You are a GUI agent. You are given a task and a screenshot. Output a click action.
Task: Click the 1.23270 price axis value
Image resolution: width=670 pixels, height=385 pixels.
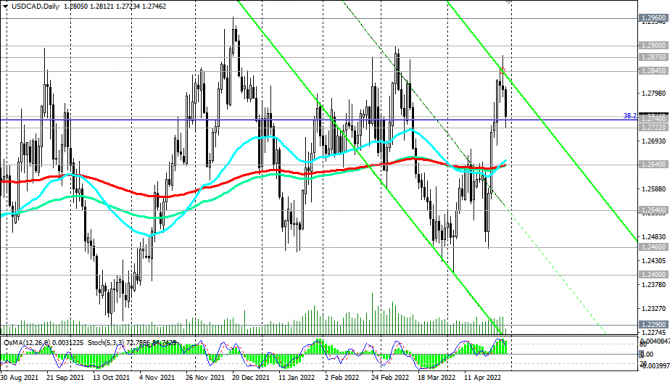coord(654,308)
